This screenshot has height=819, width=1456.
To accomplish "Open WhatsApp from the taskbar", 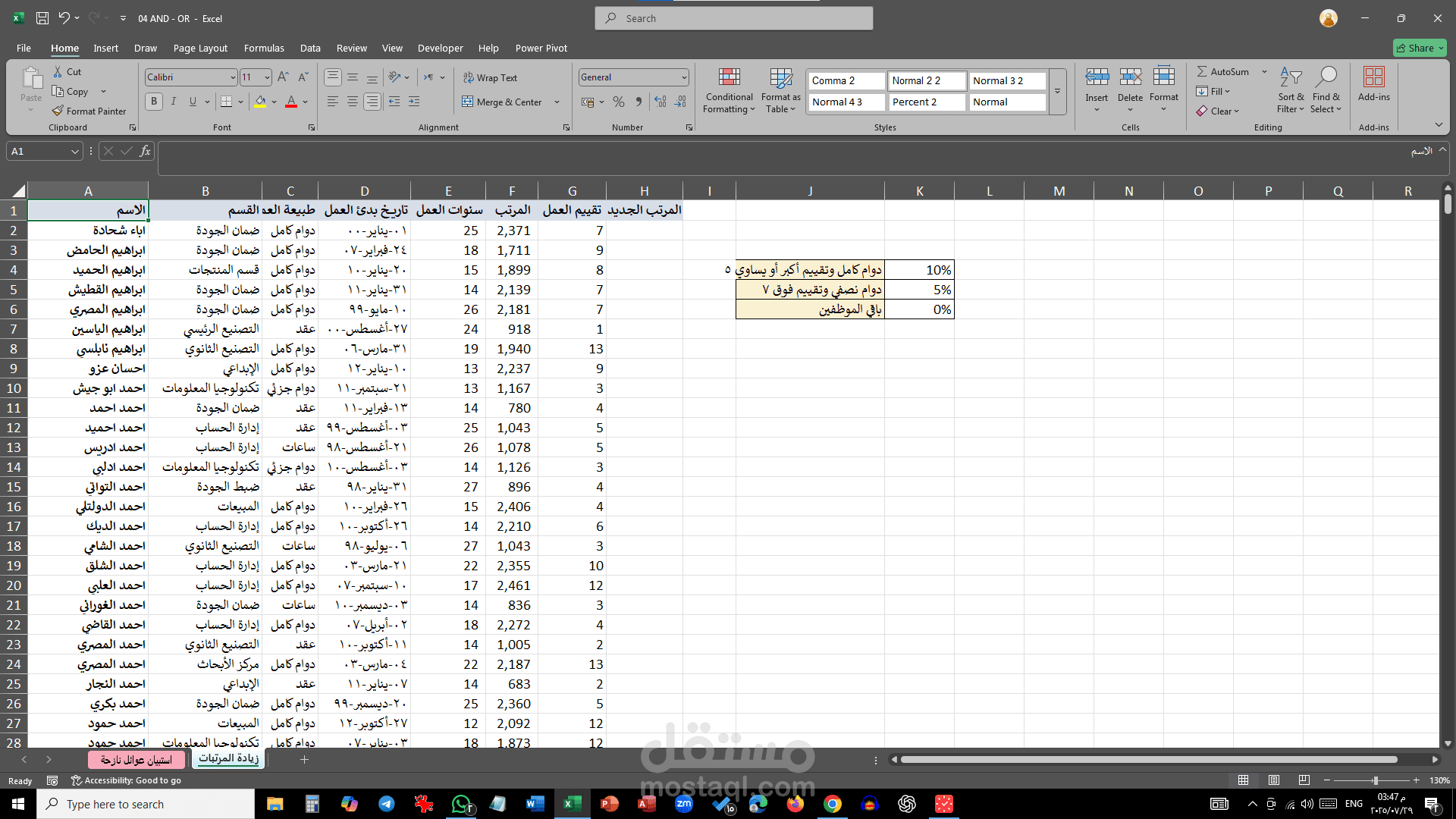I will point(460,804).
